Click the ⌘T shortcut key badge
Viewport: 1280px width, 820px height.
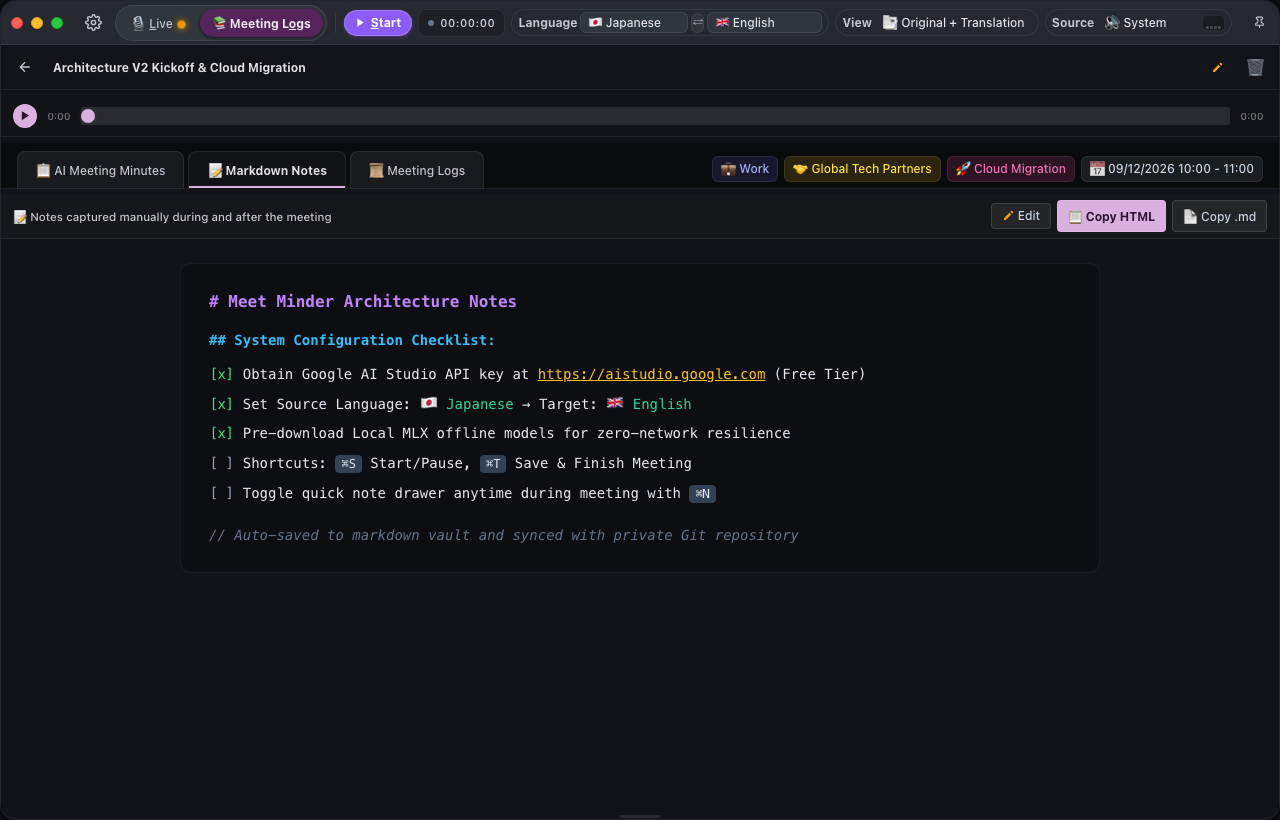(493, 464)
